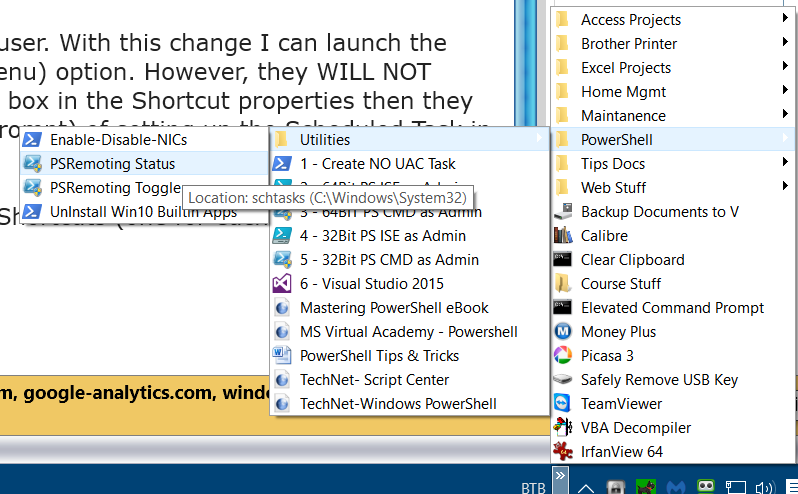Choose 4 - 32Bit PS ISE as Admin
Image resolution: width=798 pixels, height=494 pixels.
pyautogui.click(x=382, y=236)
